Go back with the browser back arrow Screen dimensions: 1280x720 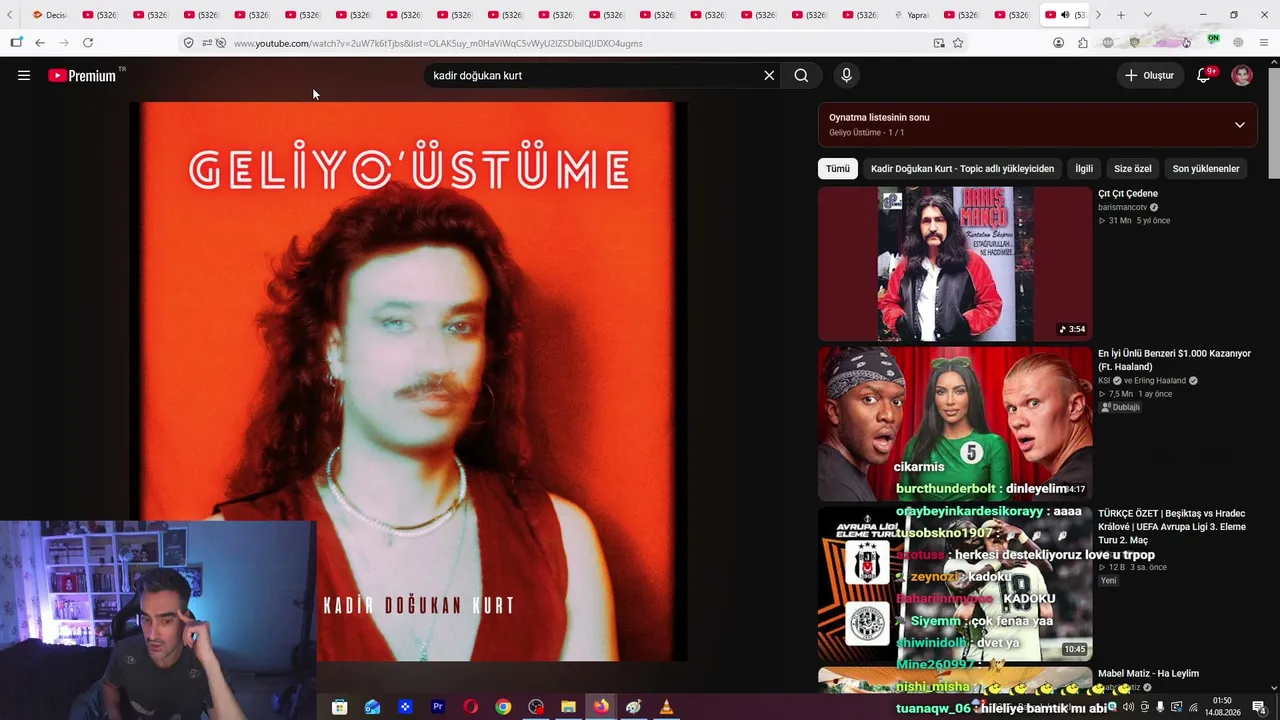coord(40,43)
